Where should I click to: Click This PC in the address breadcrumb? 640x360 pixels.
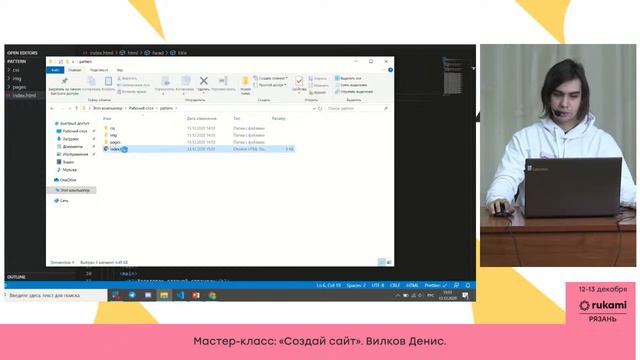(x=107, y=109)
